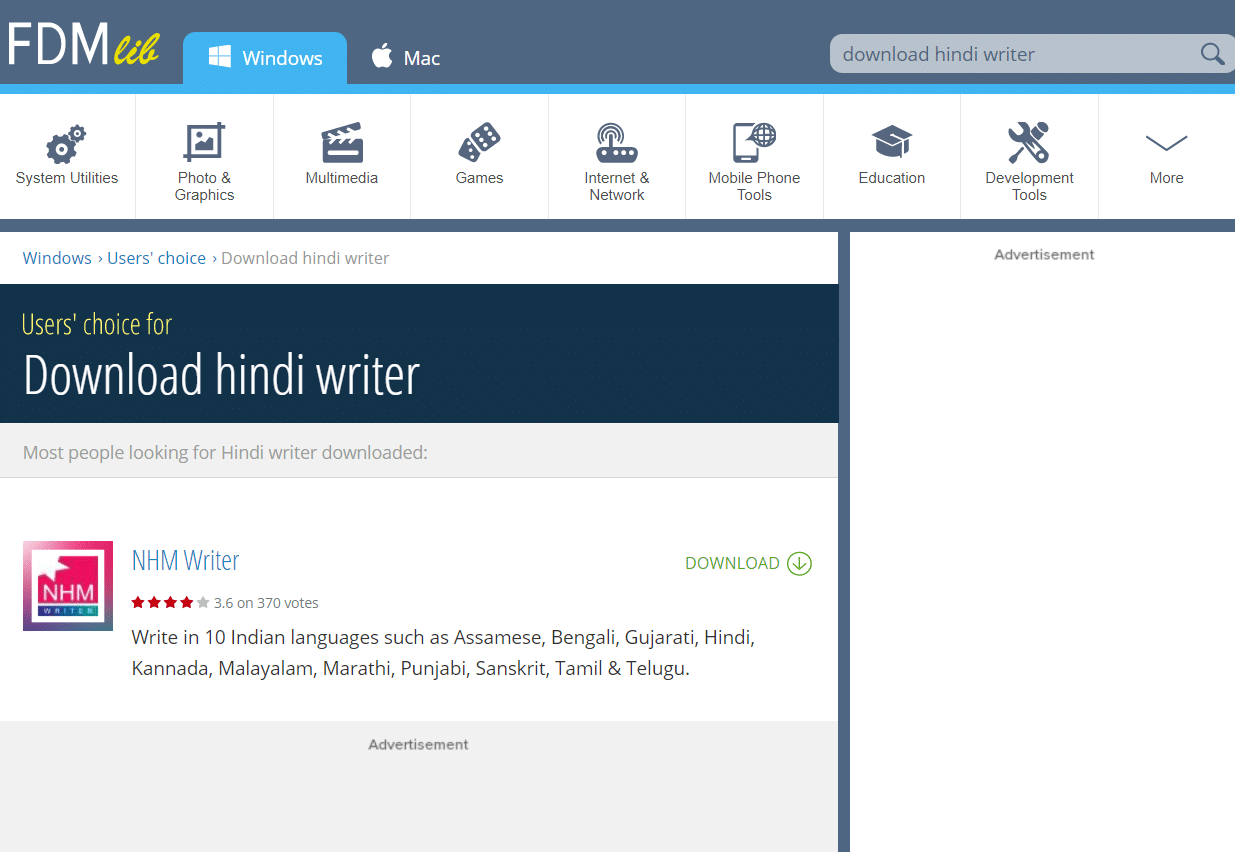Go to Windows breadcrumb link

(x=57, y=258)
